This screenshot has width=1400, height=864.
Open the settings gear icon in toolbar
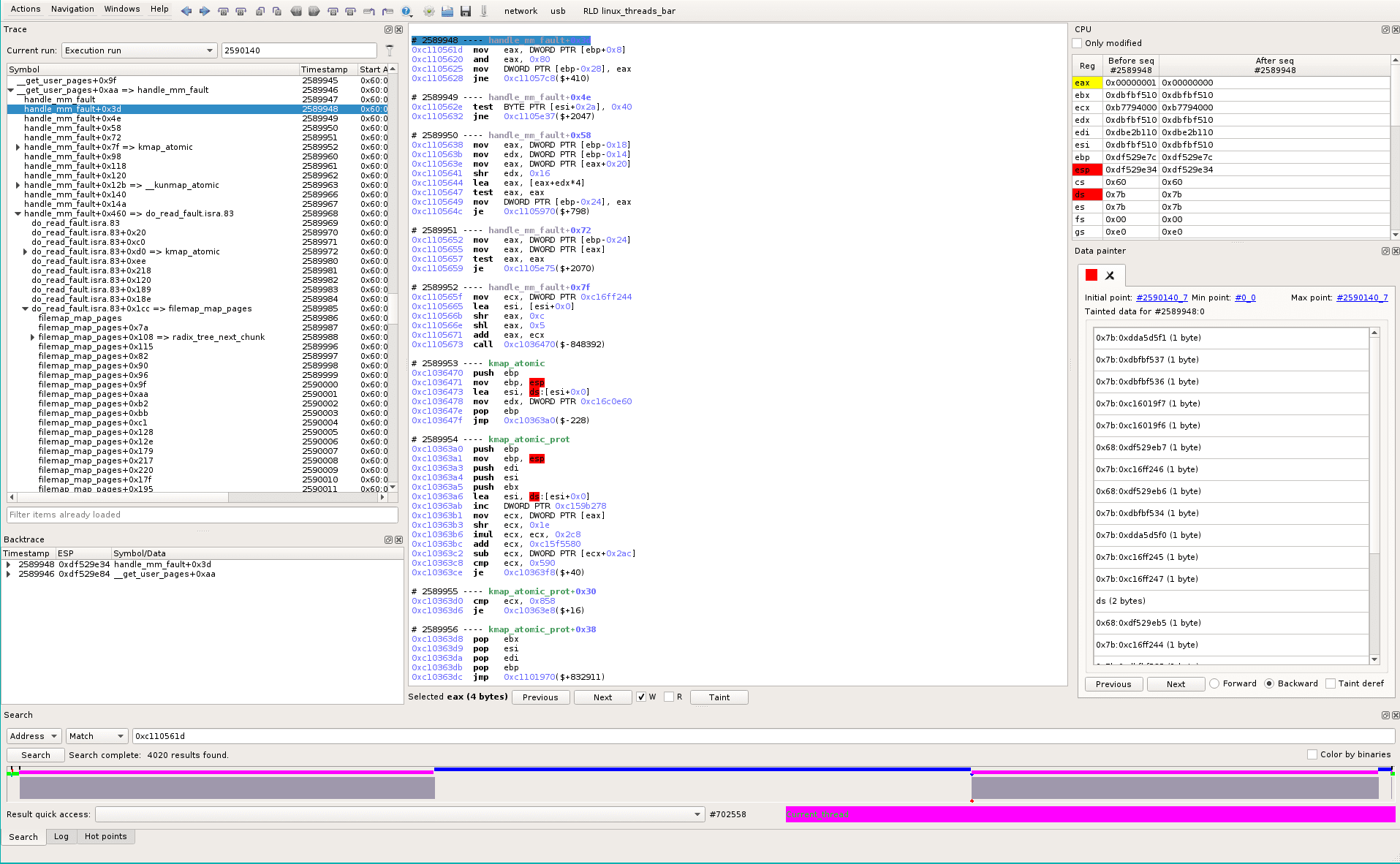coord(428,11)
